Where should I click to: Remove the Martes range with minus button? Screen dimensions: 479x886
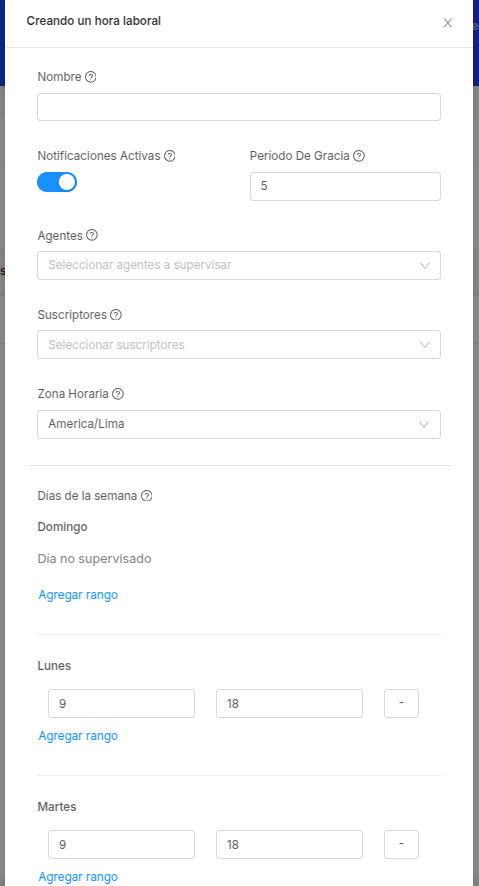(x=401, y=844)
